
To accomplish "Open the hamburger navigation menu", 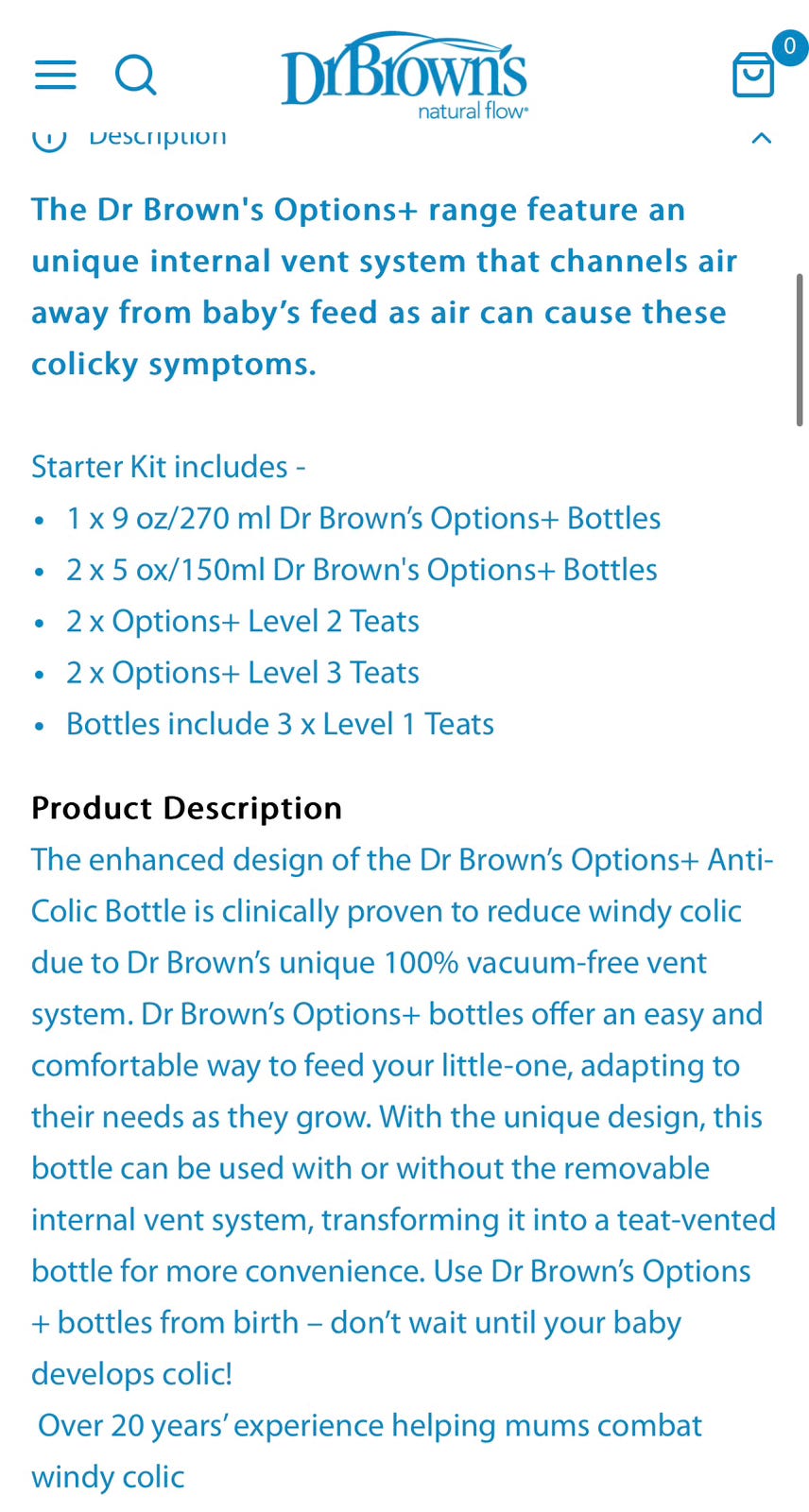I will 56,75.
